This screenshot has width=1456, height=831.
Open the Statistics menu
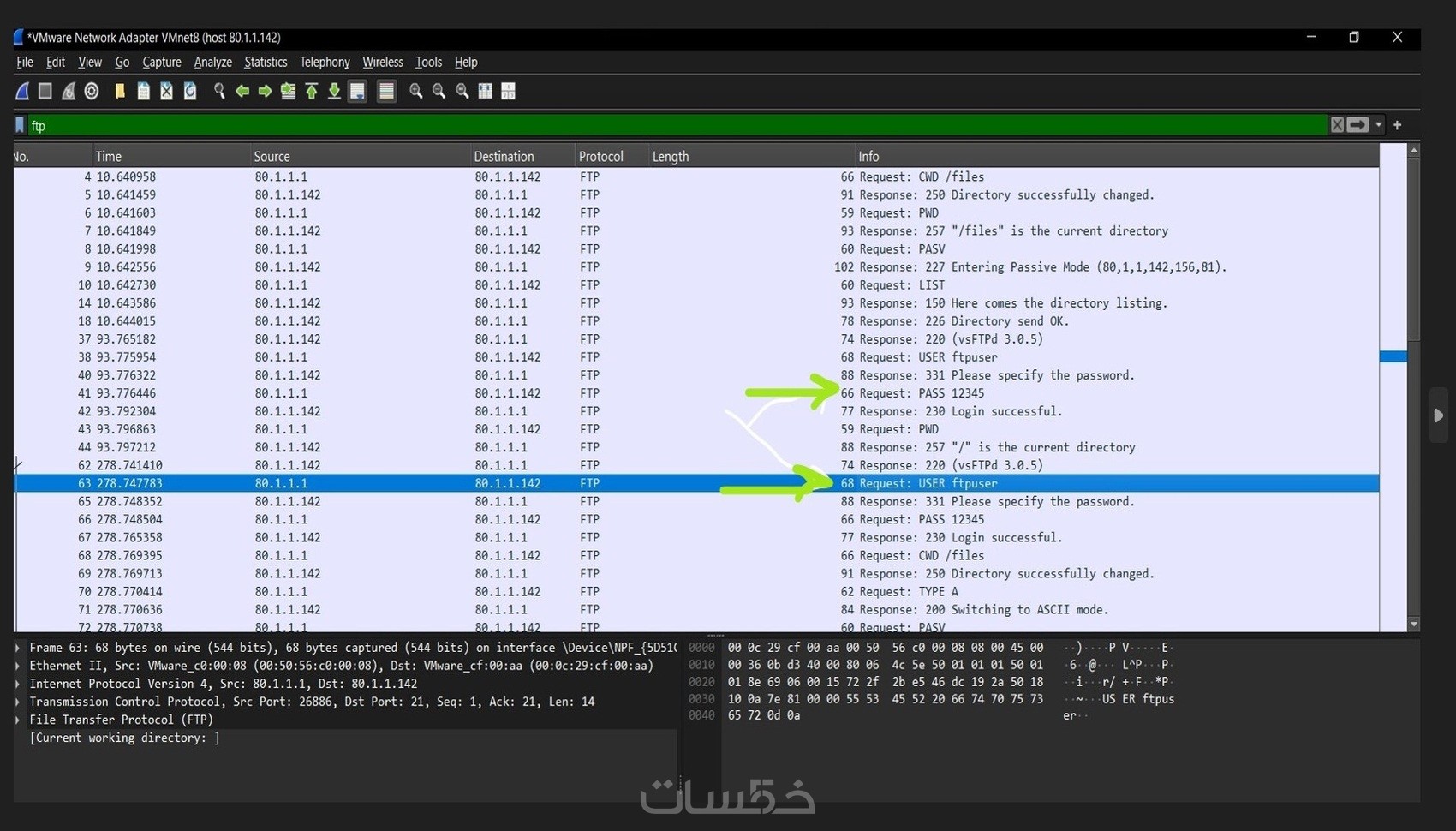[x=266, y=62]
